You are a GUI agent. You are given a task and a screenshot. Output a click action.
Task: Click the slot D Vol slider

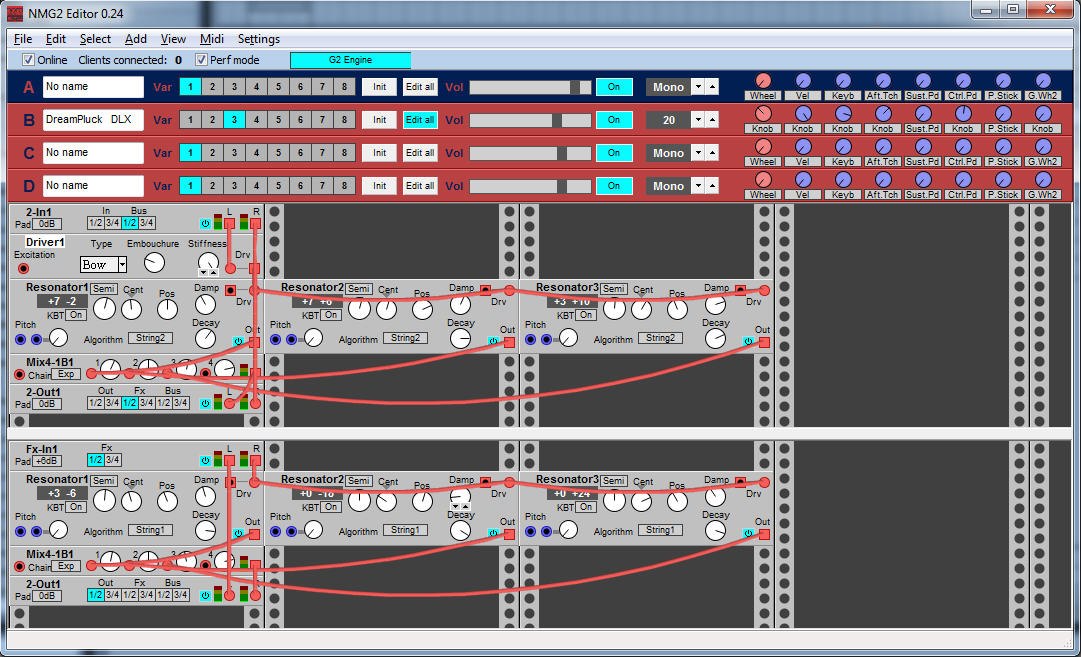tap(530, 186)
